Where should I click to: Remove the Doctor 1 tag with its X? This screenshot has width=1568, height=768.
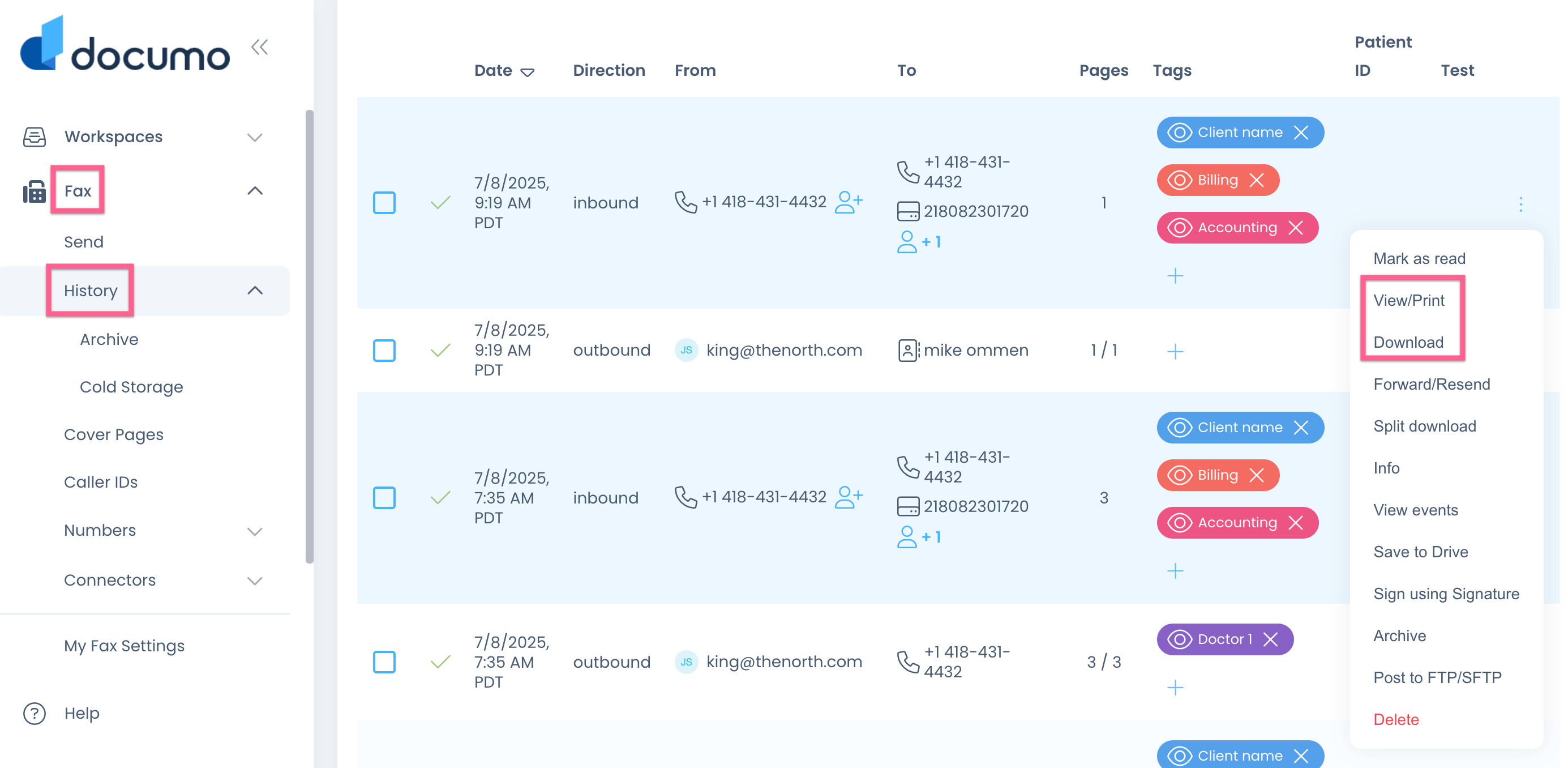point(1270,639)
